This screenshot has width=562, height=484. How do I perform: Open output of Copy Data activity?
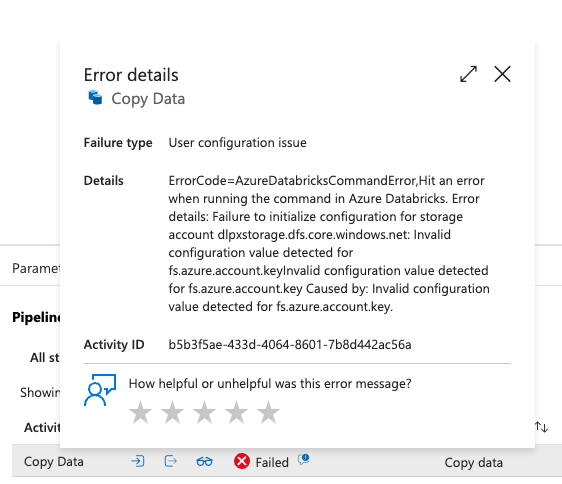click(171, 461)
